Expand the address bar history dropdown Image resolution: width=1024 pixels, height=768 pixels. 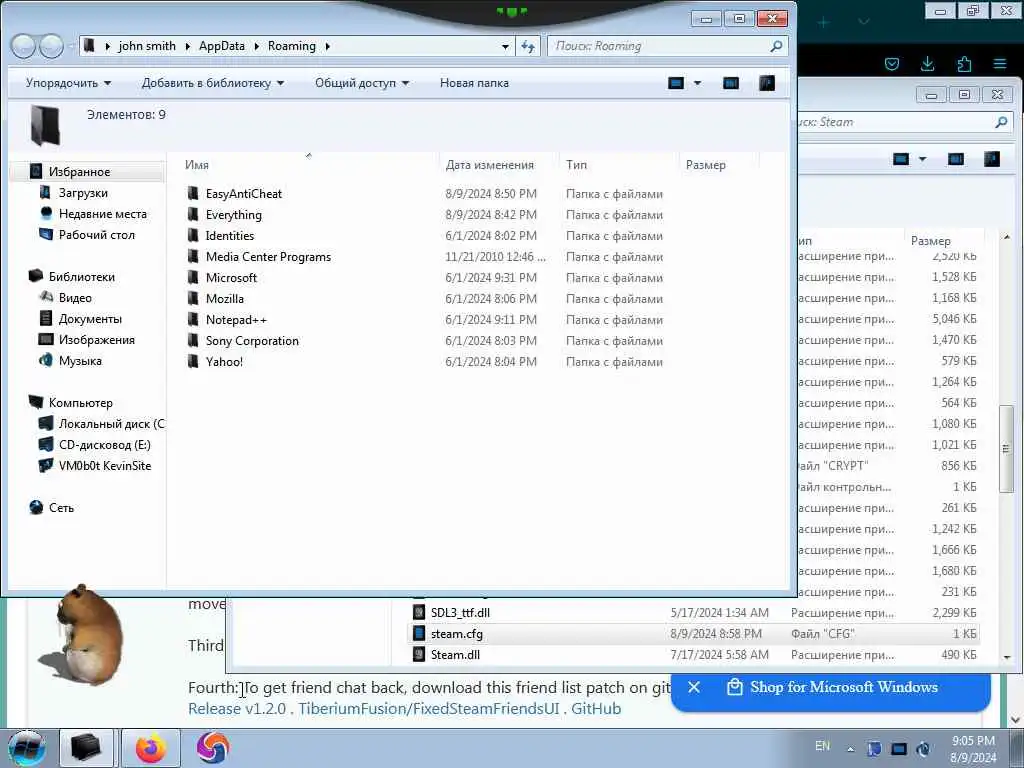505,46
